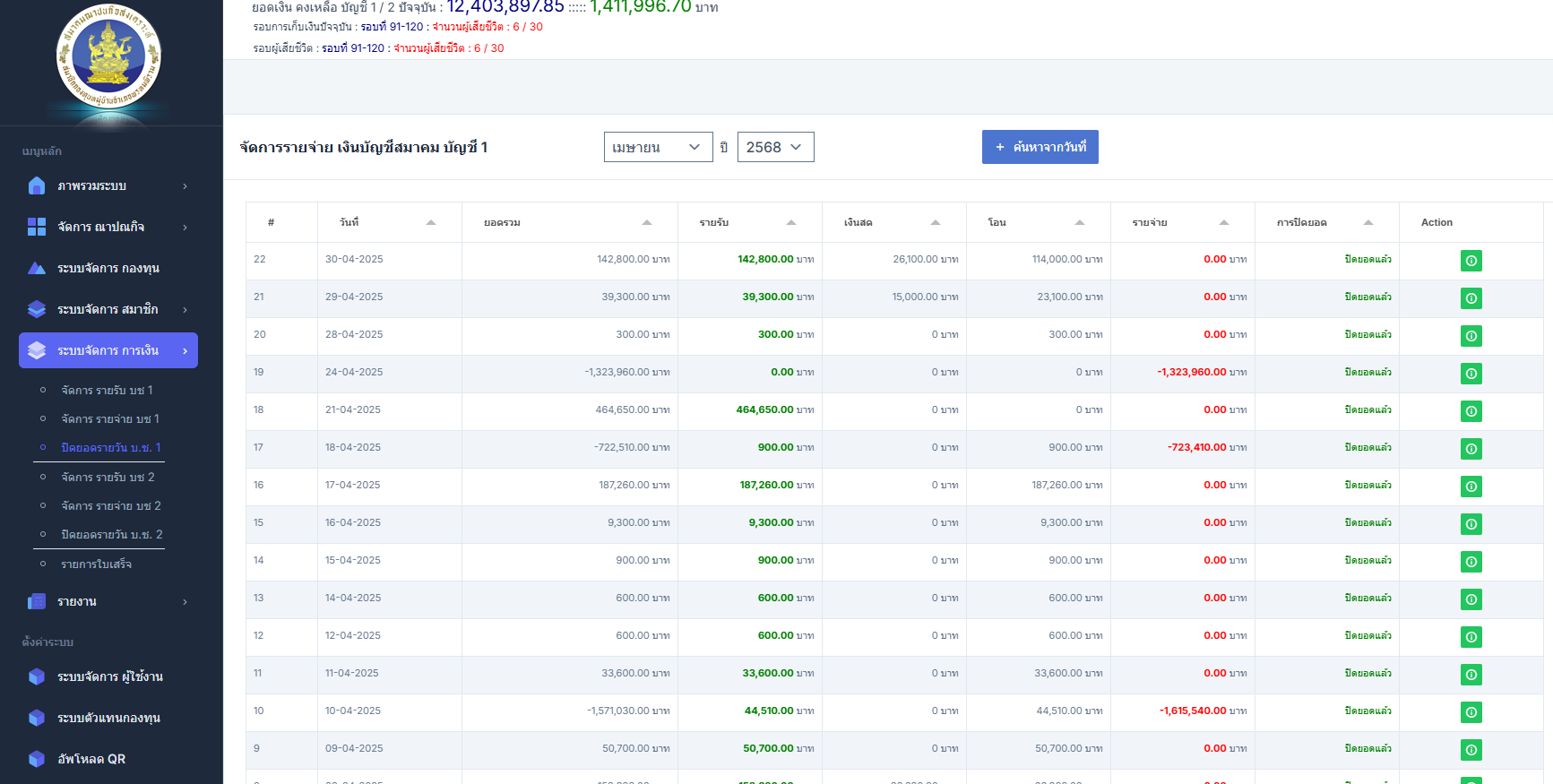Expand the ระบบจัดการ สมาชิก menu chevron

[185, 310]
